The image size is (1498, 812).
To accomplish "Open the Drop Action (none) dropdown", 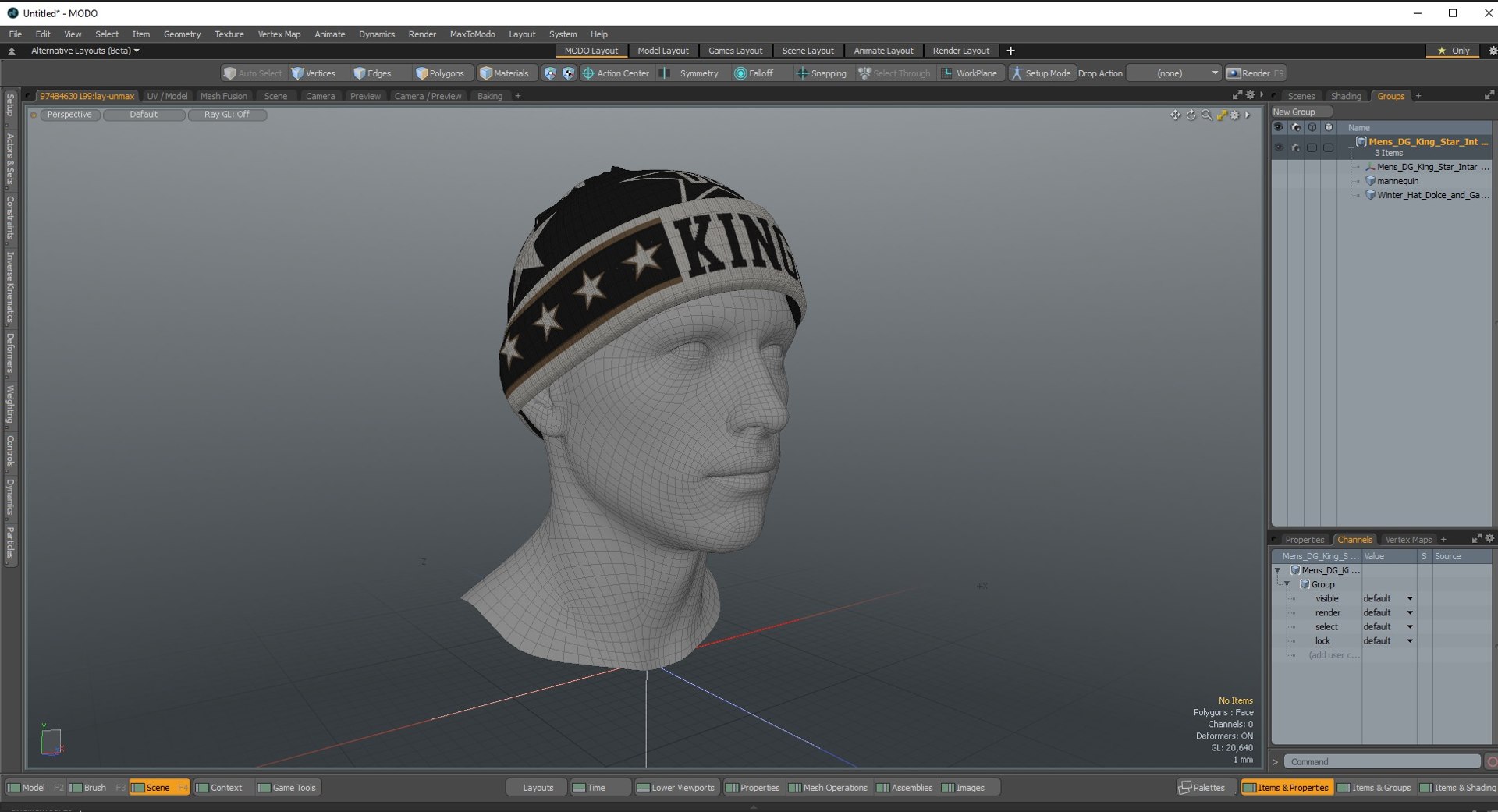I will coord(1173,73).
